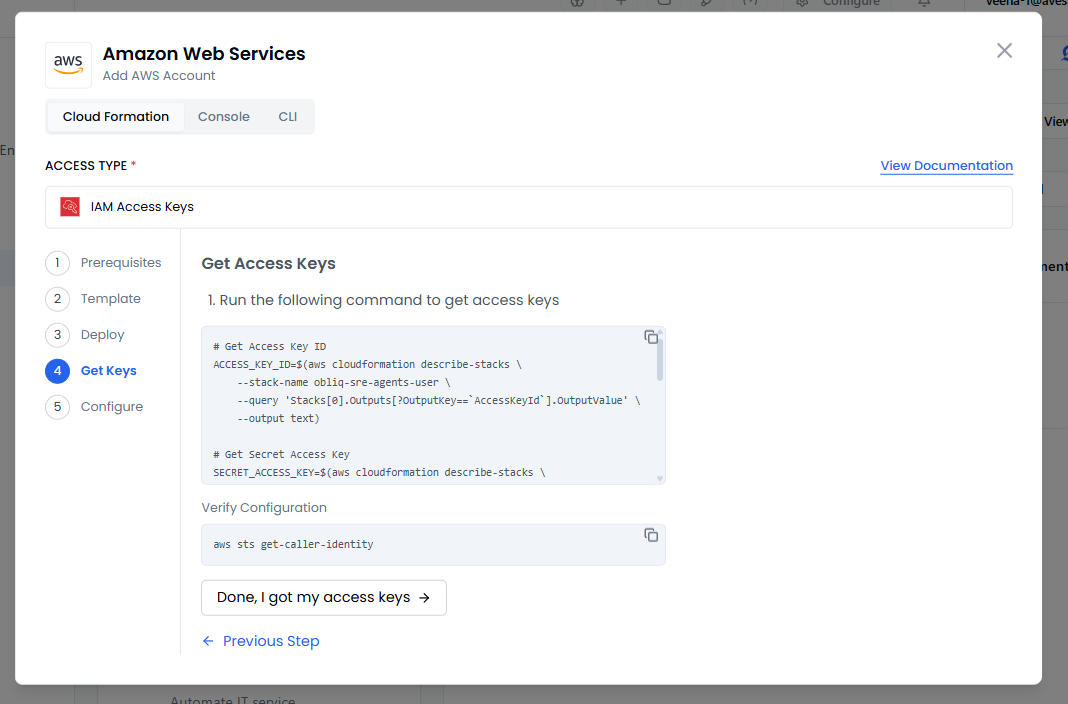This screenshot has width=1068, height=704.
Task: Select the CLI tab
Action: [x=287, y=117]
